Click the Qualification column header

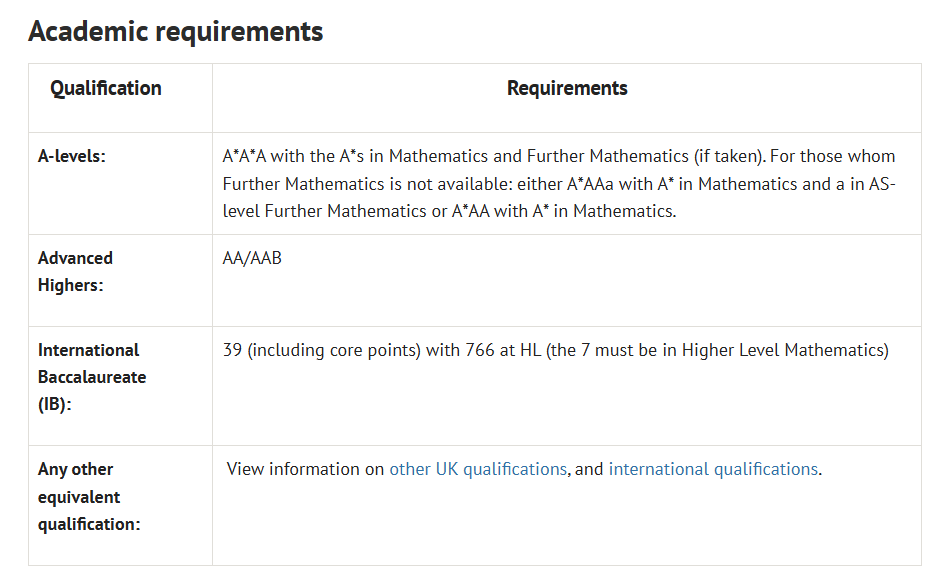(106, 88)
